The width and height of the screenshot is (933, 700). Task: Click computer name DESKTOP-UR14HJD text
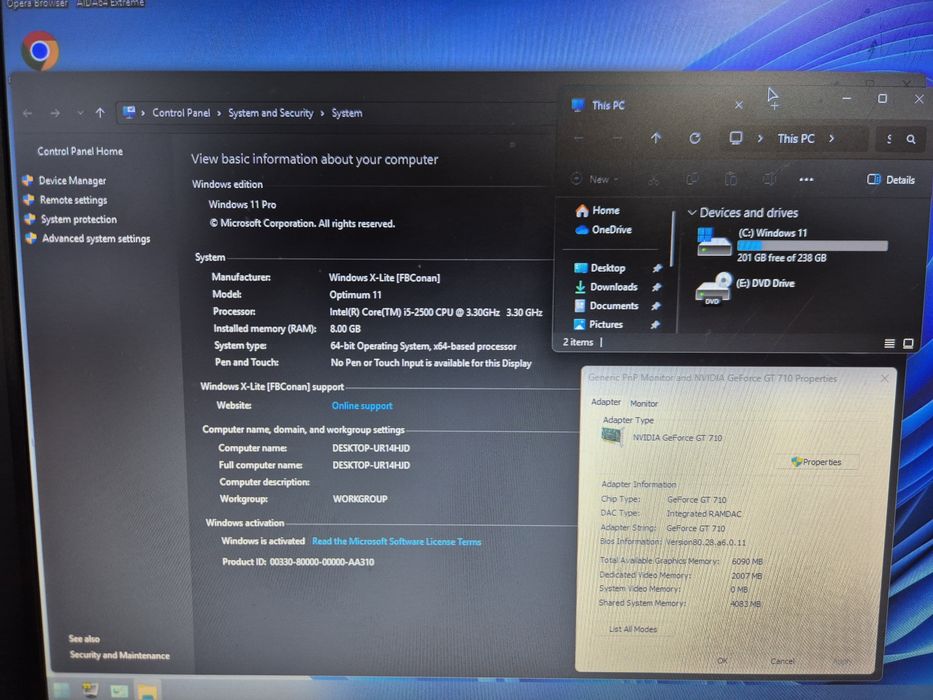coord(371,448)
